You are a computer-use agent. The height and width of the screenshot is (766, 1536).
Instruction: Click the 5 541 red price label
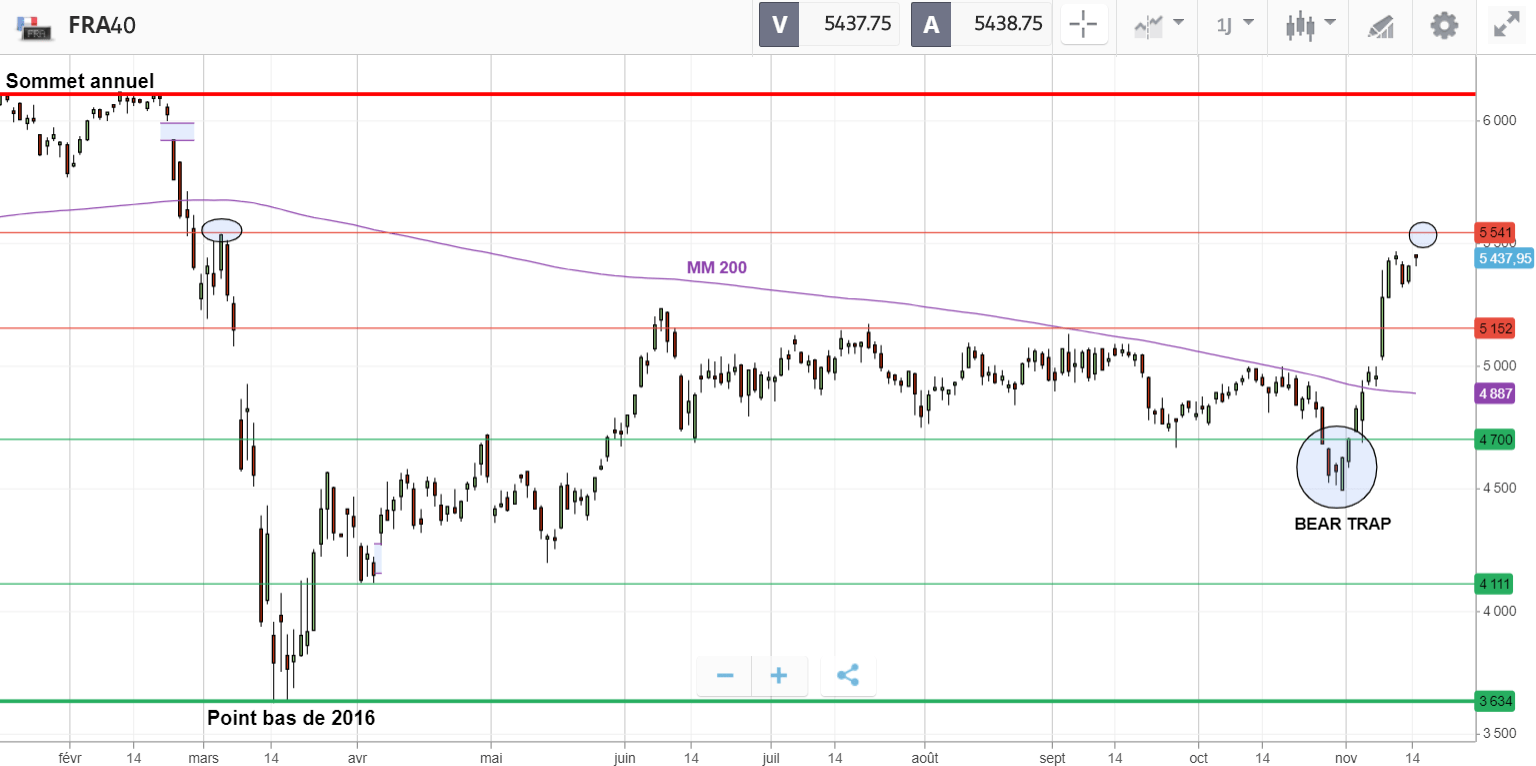pyautogui.click(x=1496, y=232)
